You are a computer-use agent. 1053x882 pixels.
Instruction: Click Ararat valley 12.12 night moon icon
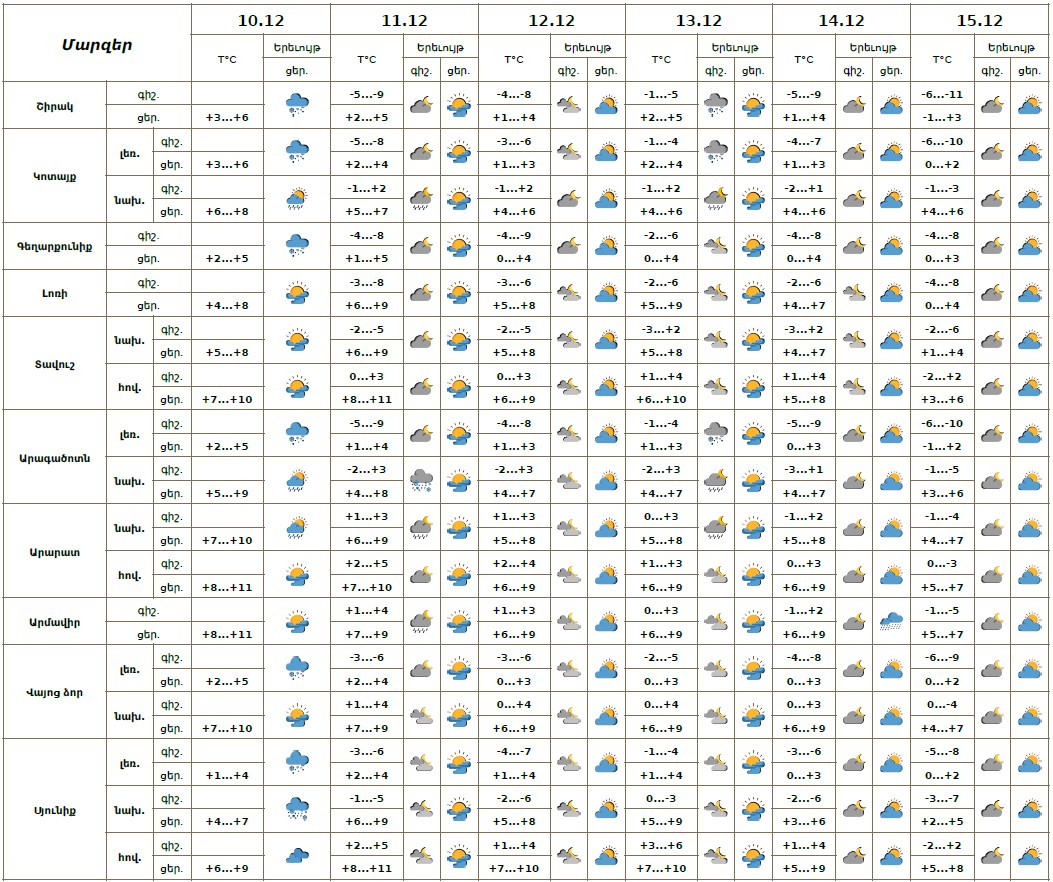coord(568,575)
